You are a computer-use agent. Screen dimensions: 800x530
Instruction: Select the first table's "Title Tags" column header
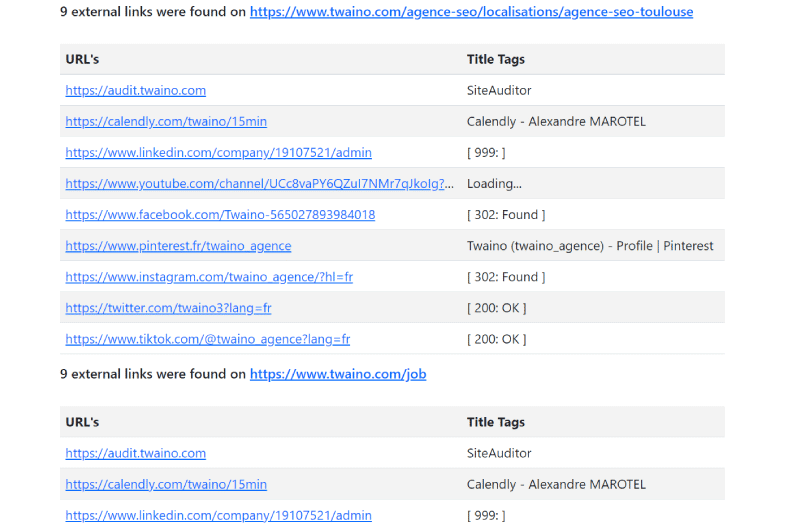[495, 59]
